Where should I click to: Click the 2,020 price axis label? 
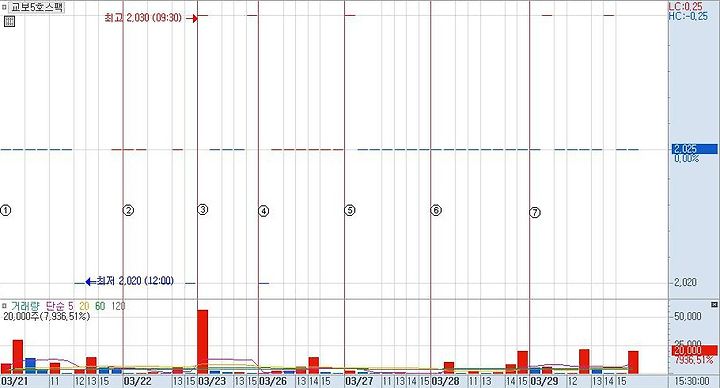pos(686,282)
